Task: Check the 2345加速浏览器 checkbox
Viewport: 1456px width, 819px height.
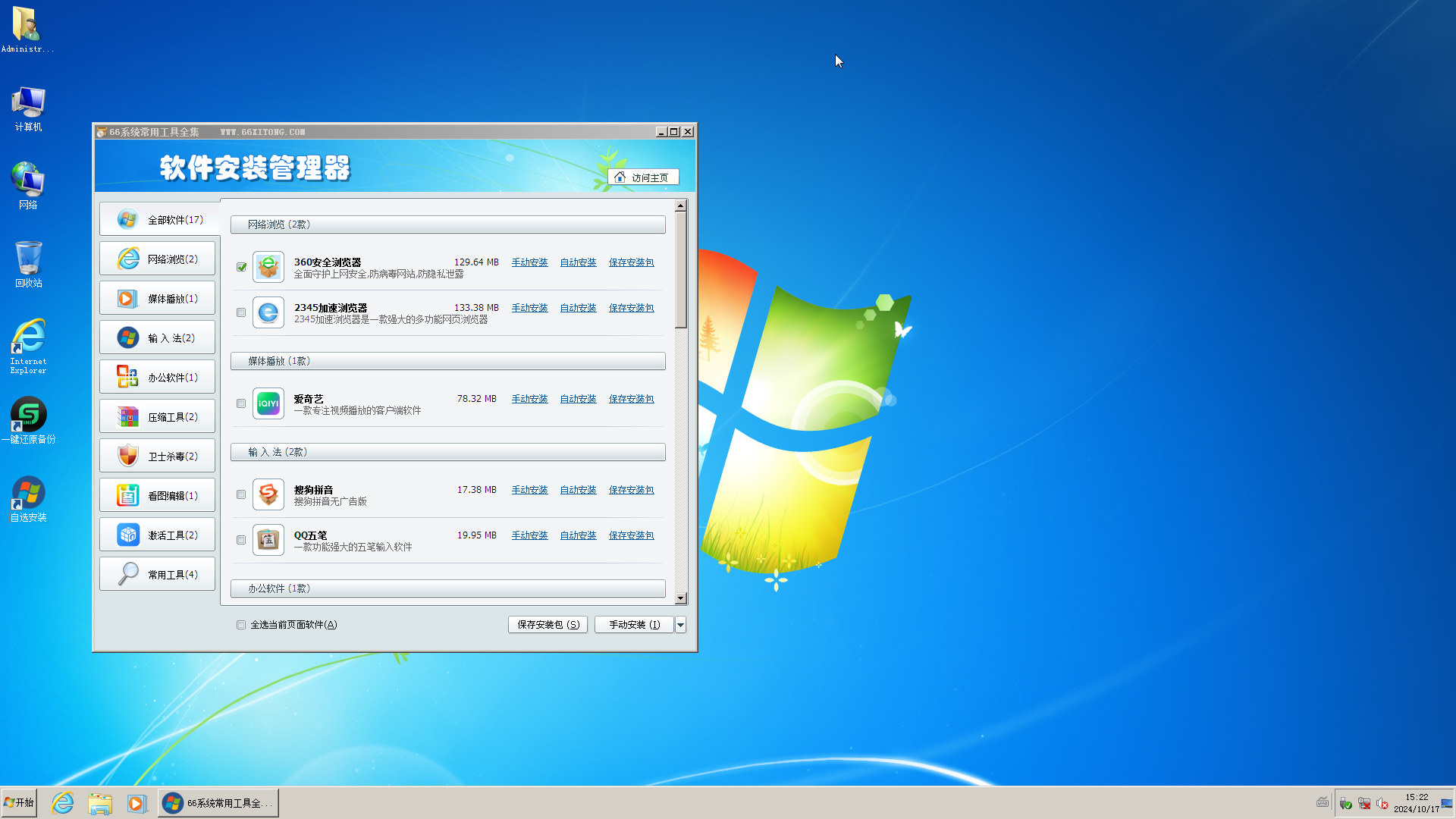Action: (241, 312)
